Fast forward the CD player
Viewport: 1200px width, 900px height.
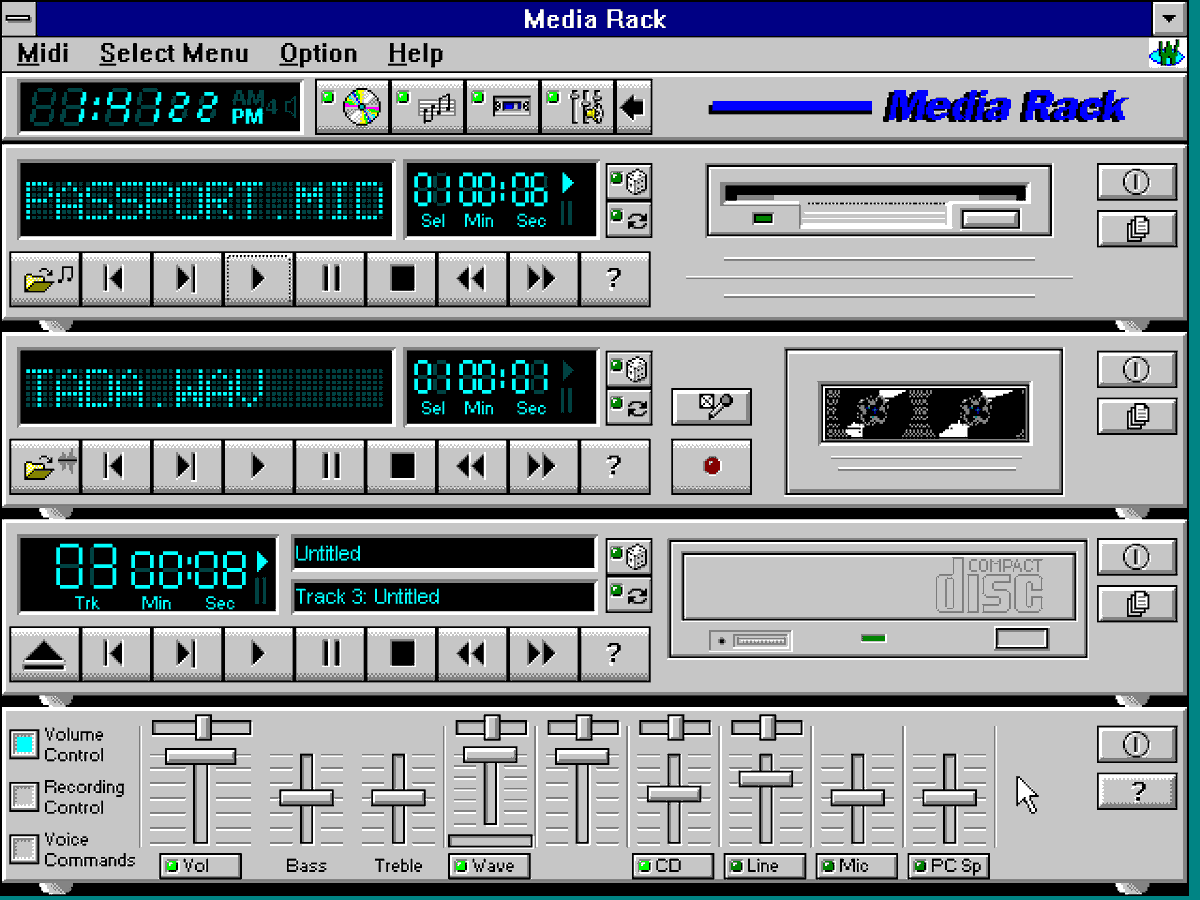(x=543, y=654)
